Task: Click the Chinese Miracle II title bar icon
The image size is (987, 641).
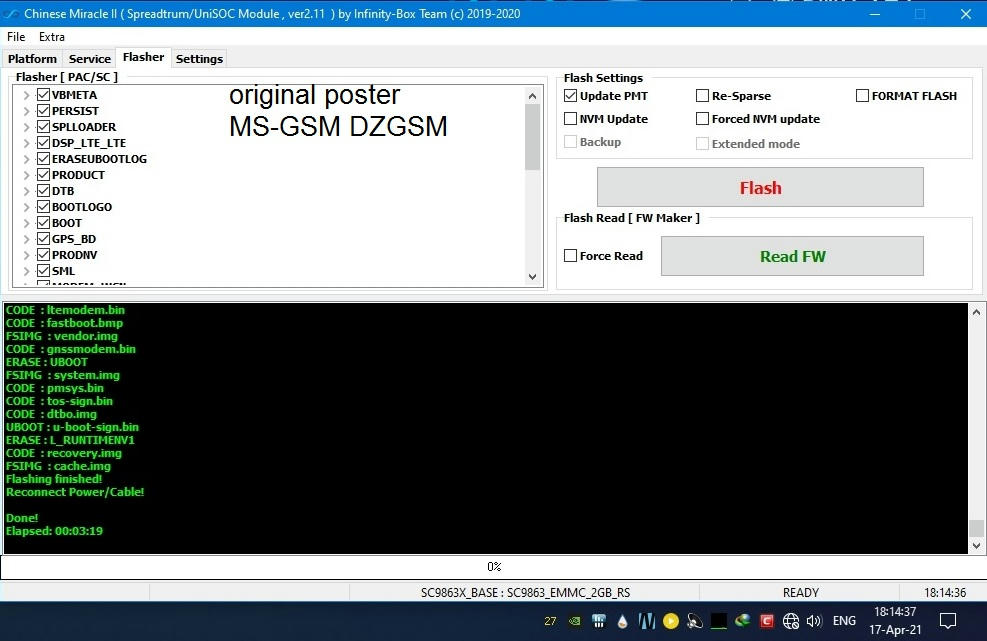Action: coord(11,13)
